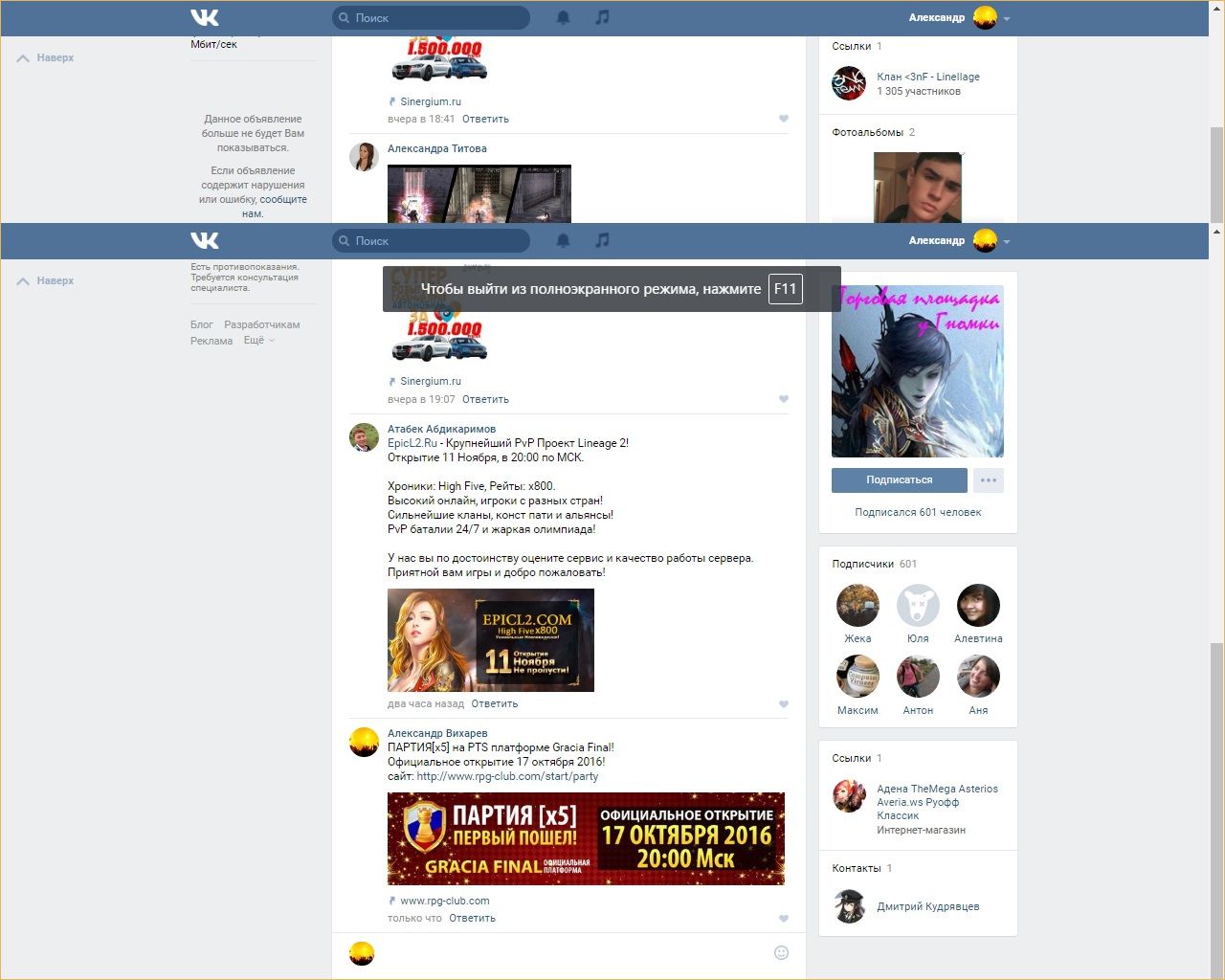Open the Контакты 1 section header

(862, 868)
